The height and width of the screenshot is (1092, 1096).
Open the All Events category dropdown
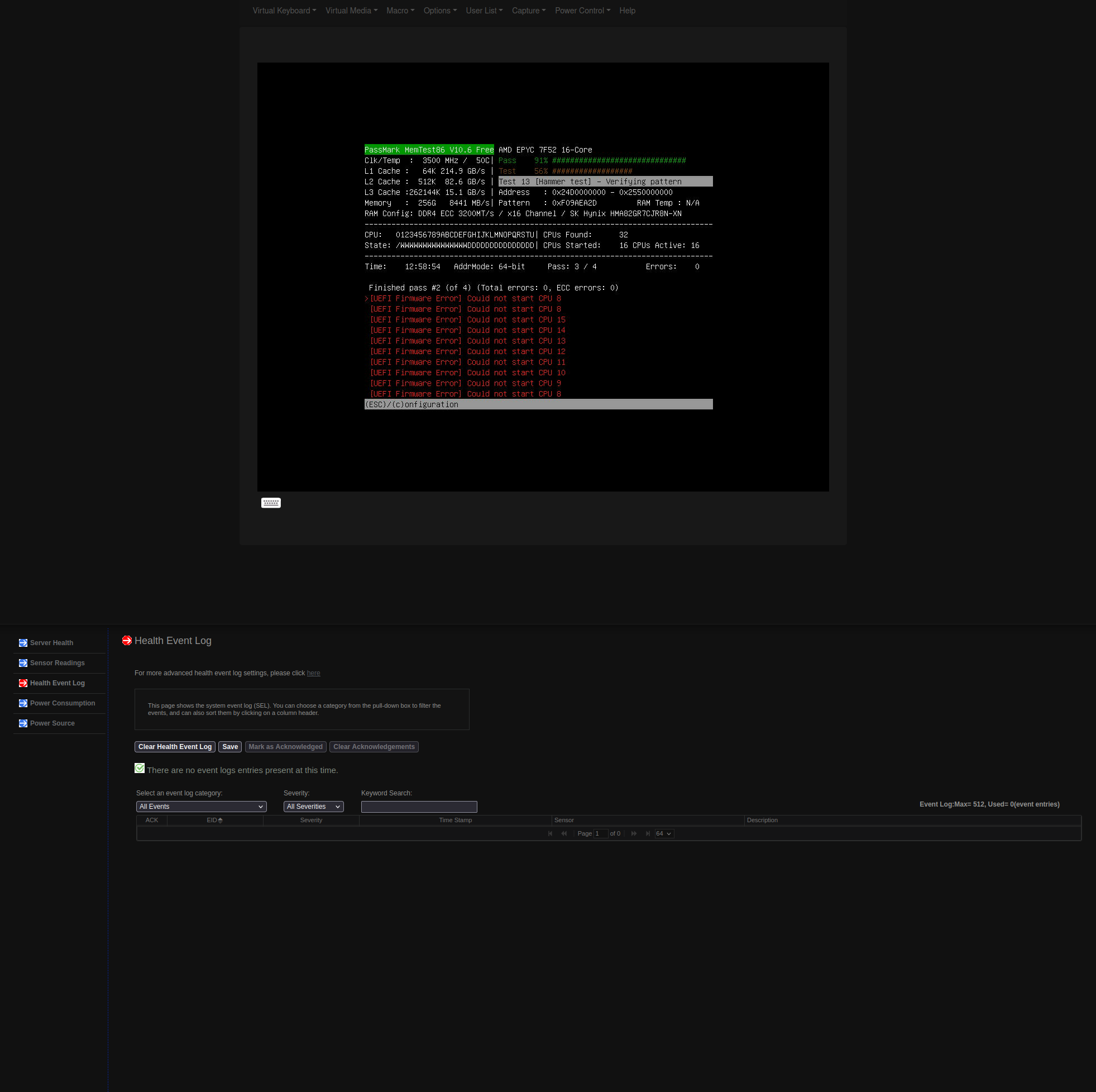(x=202, y=807)
